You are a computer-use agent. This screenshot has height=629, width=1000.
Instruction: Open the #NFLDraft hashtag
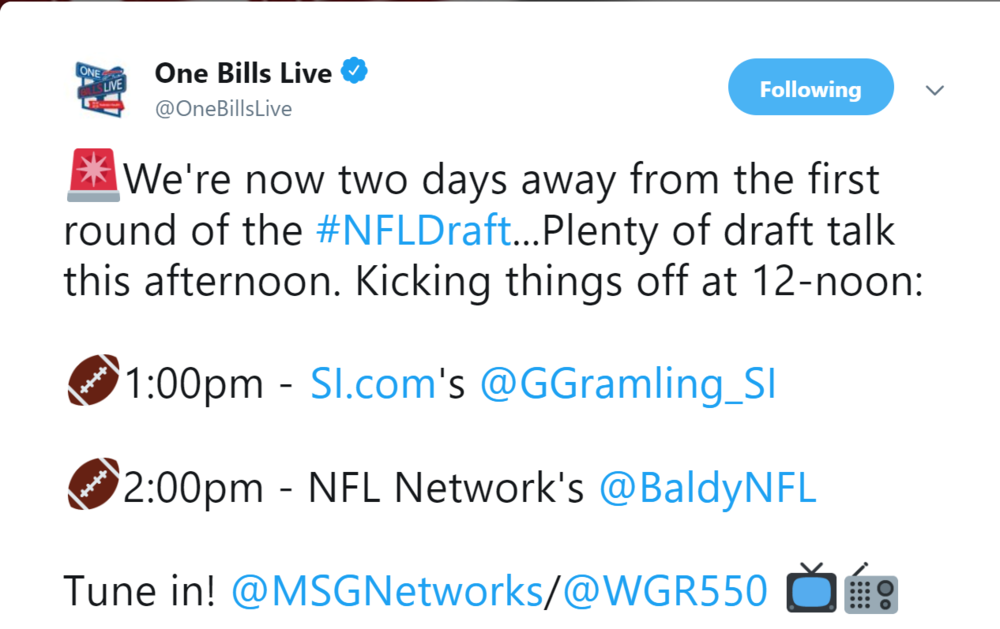[413, 230]
